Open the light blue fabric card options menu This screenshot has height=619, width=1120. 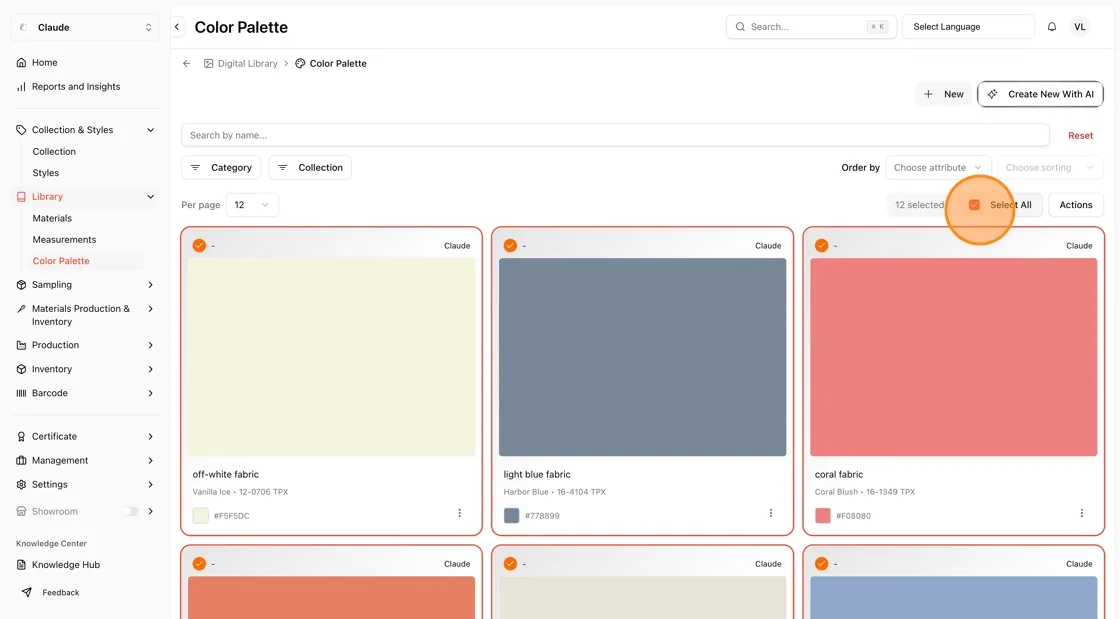(771, 513)
